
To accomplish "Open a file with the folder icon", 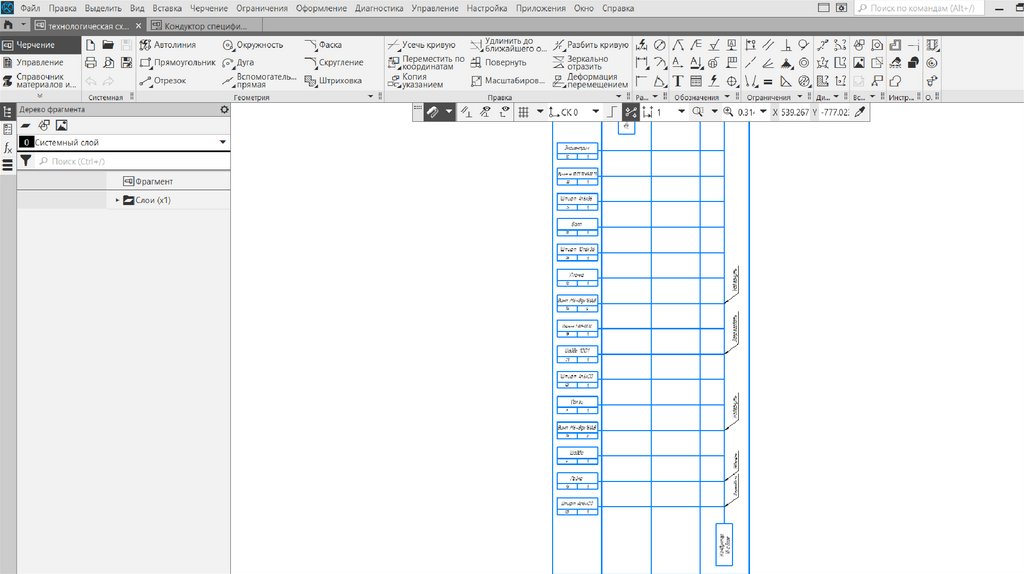I will click(108, 45).
